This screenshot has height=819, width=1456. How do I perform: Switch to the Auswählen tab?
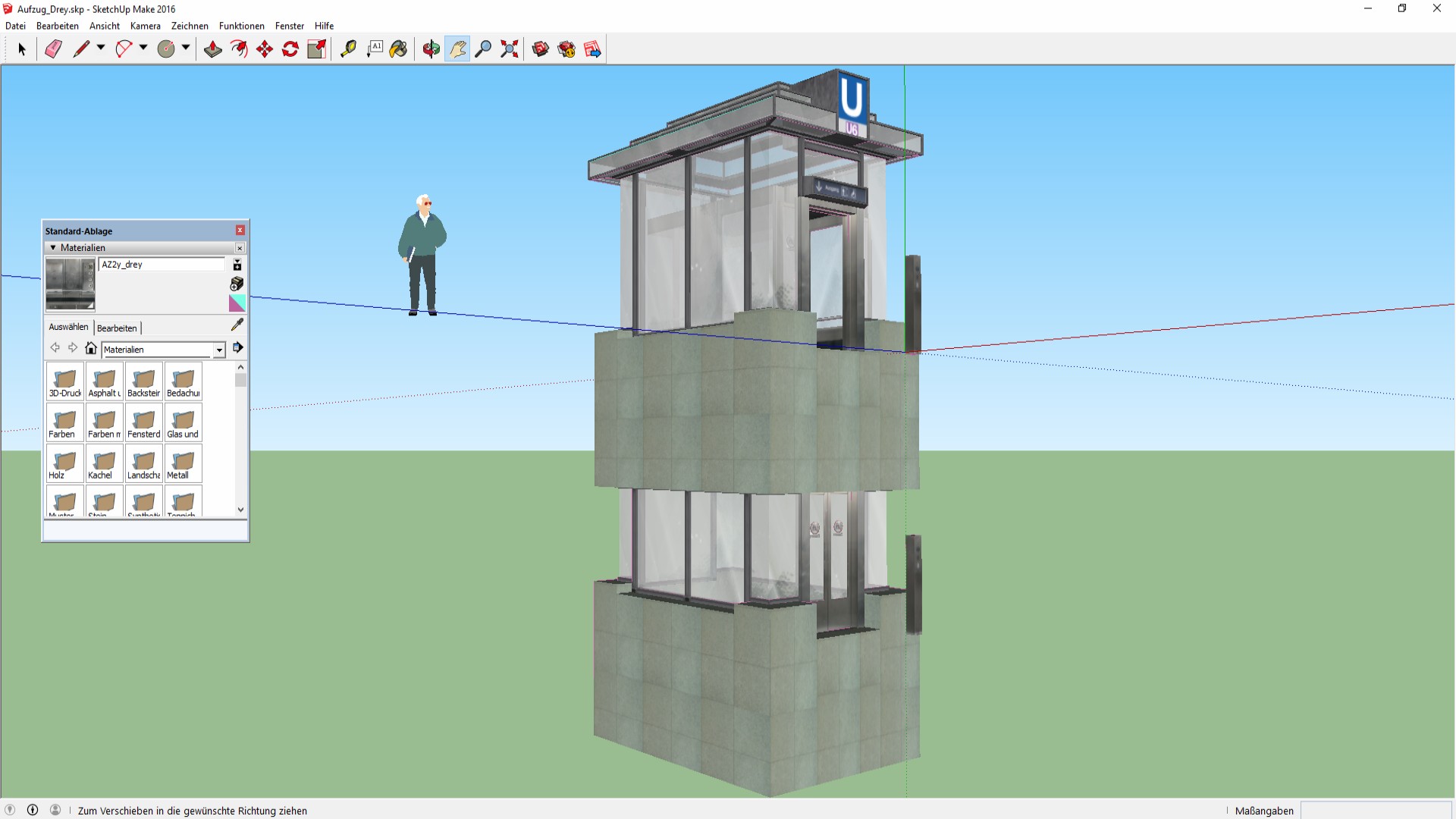pyautogui.click(x=69, y=327)
